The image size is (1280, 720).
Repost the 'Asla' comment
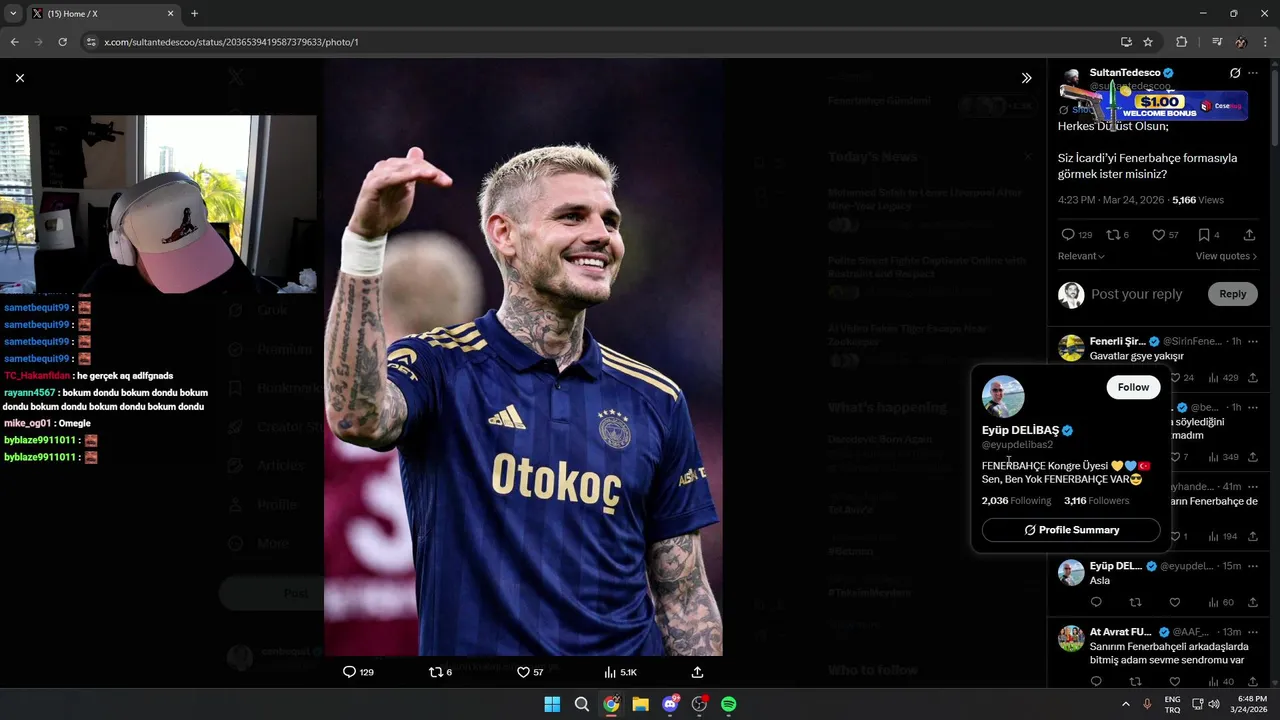(x=1135, y=602)
